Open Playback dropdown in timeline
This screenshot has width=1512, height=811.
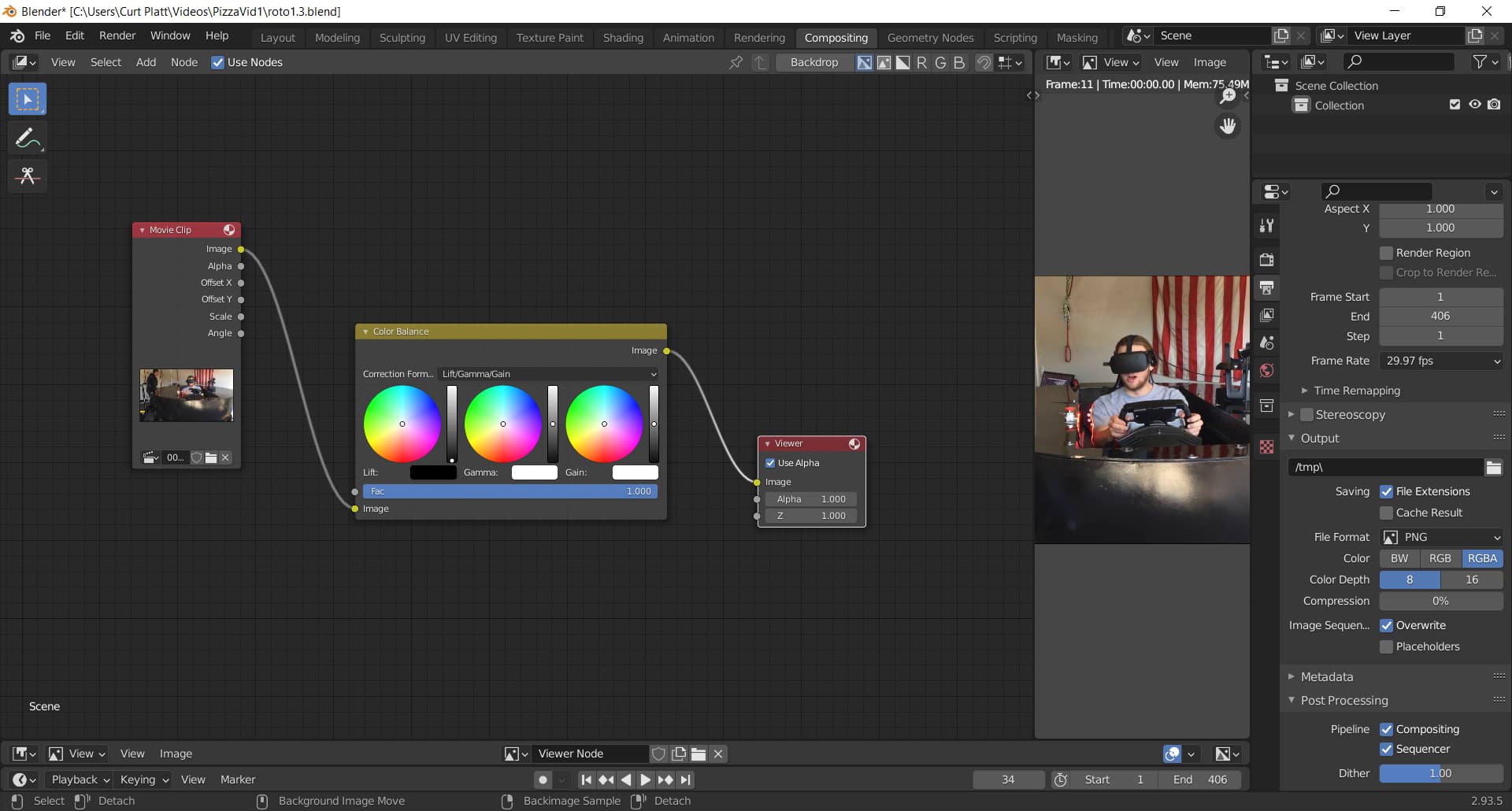tap(80, 780)
